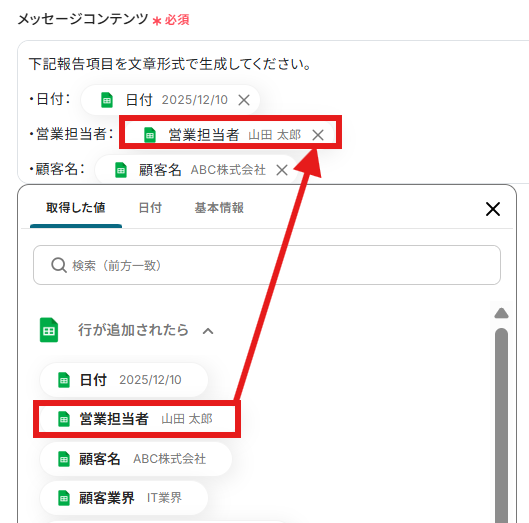Image resolution: width=529 pixels, height=523 pixels.
Task: Click the Google Sheets icon beside 行が追加されたら
Action: [49, 330]
